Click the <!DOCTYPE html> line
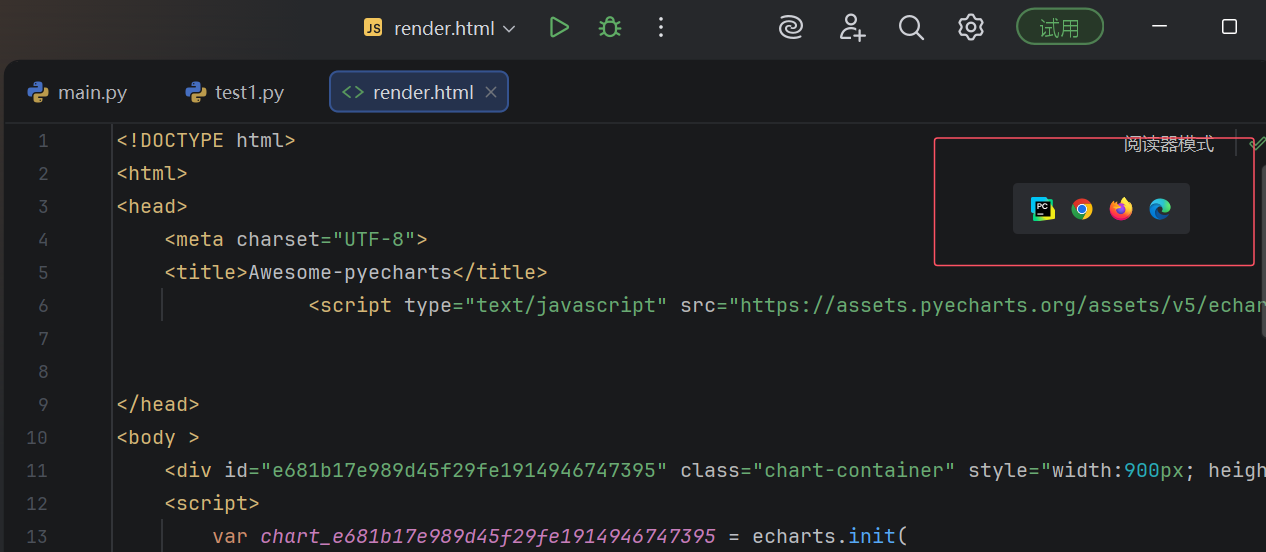The width and height of the screenshot is (1266, 552). (x=206, y=140)
